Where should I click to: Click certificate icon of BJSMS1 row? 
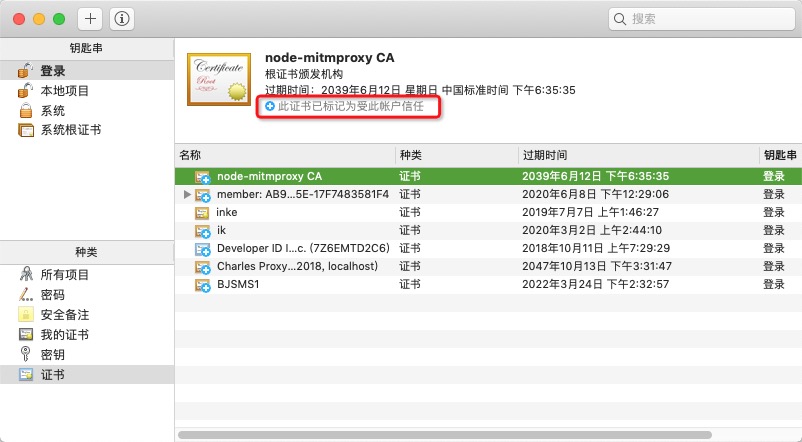(x=203, y=284)
